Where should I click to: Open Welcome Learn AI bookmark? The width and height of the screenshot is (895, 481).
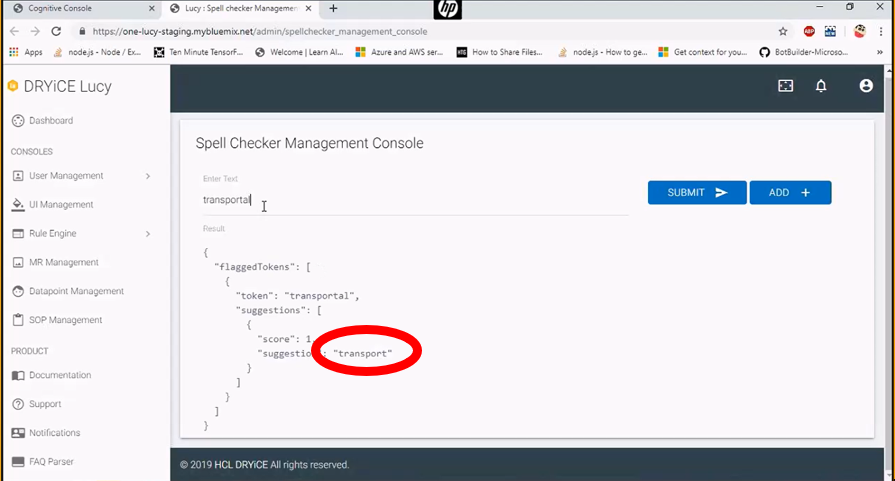click(299, 52)
